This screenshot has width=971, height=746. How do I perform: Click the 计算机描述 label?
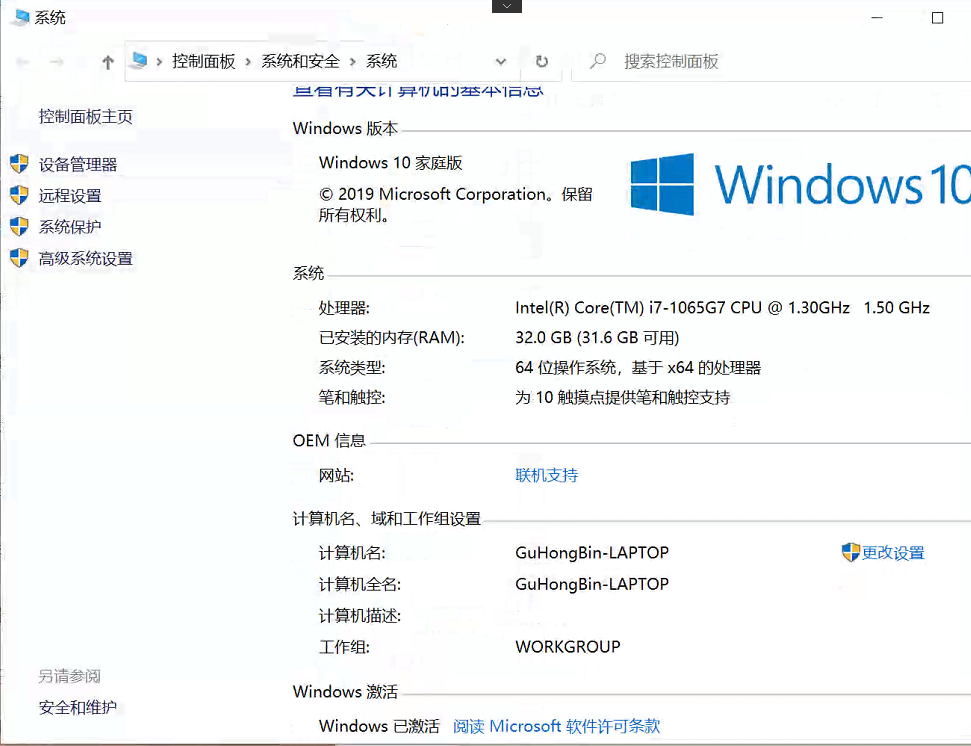360,616
